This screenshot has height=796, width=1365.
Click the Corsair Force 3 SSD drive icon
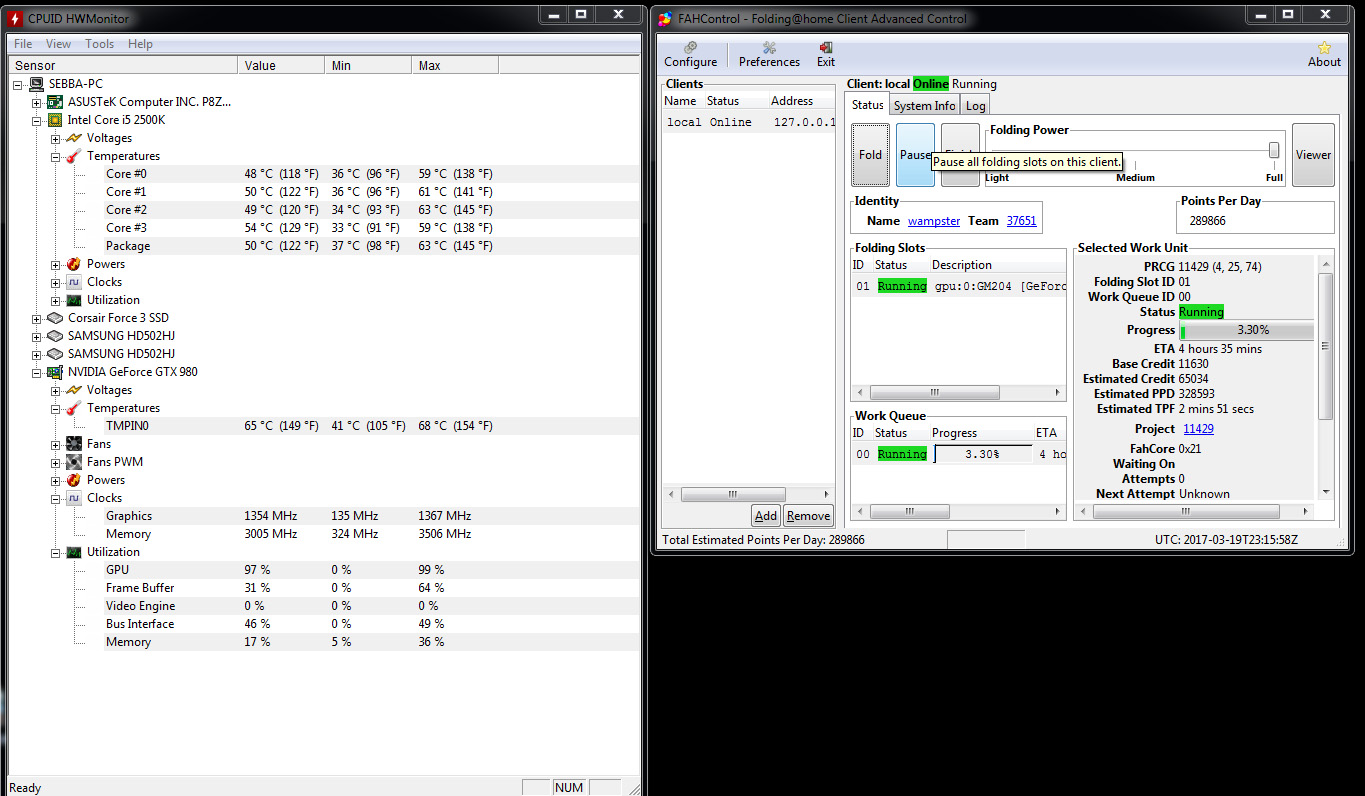pyautogui.click(x=56, y=318)
